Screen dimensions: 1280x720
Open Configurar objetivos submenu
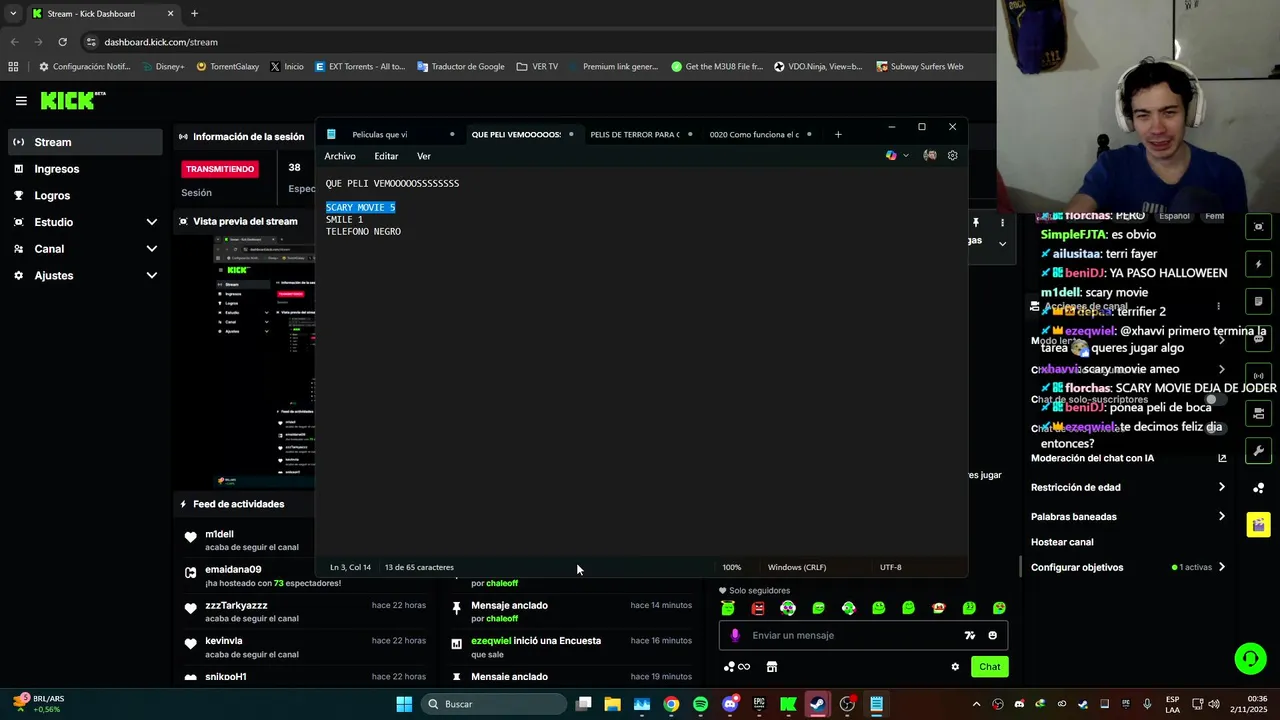(x=1128, y=567)
